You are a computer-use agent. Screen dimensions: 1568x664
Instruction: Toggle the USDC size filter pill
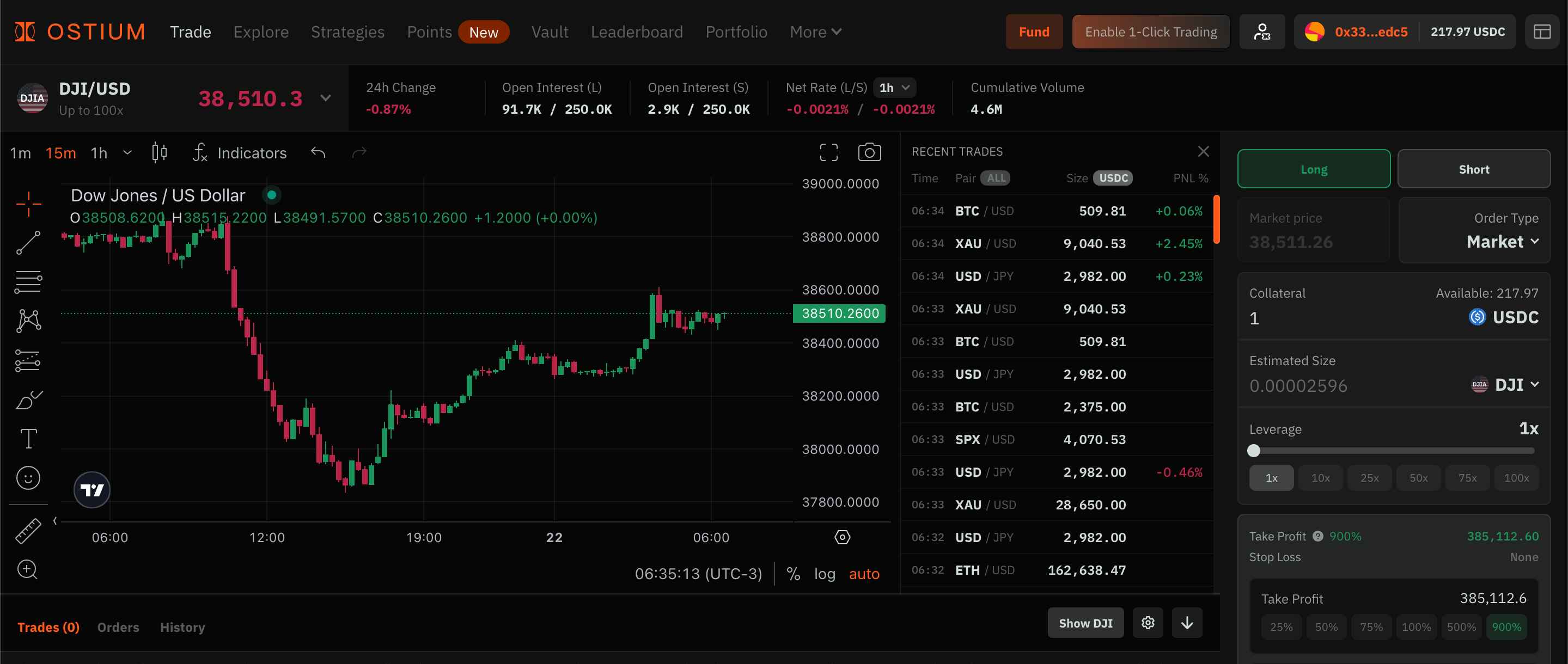tap(1113, 178)
